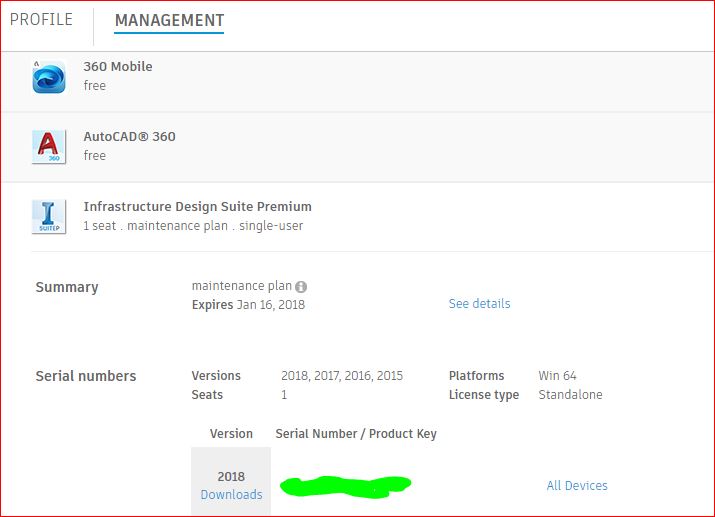Click the 'Summary' section heading
Viewport: 715px width, 517px height.
[67, 287]
